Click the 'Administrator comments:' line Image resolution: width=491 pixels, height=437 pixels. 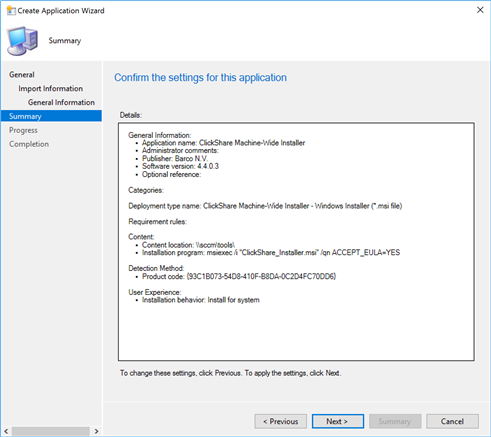click(x=180, y=151)
